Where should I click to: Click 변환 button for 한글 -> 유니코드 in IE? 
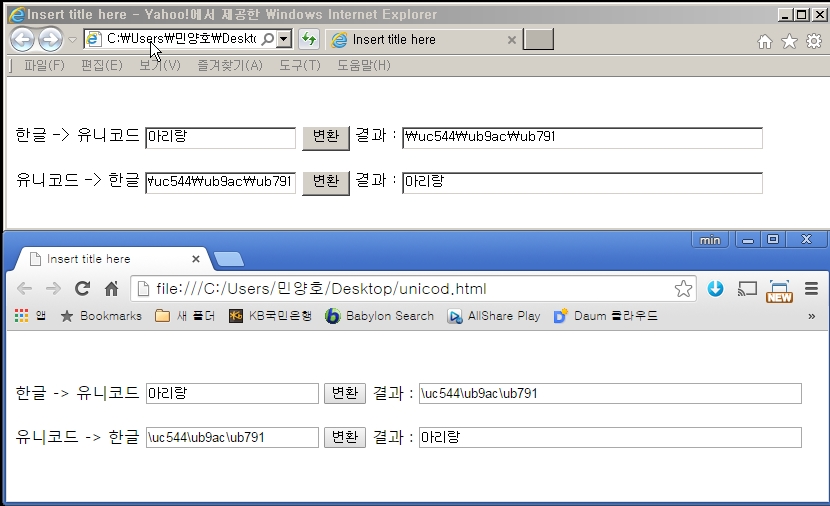tap(325, 138)
